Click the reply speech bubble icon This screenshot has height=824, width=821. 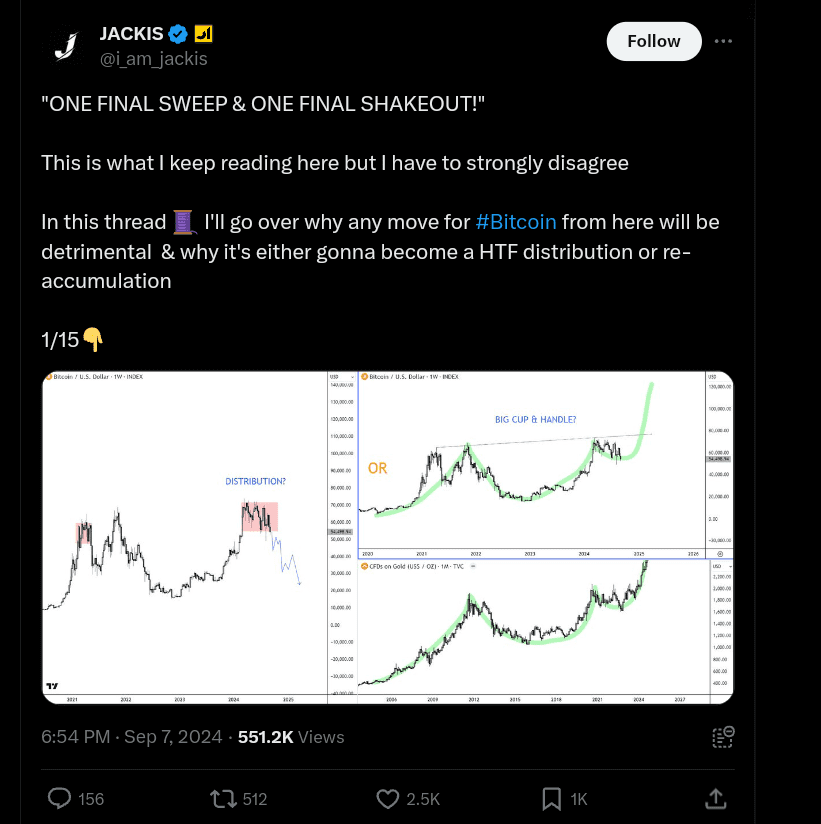click(61, 798)
